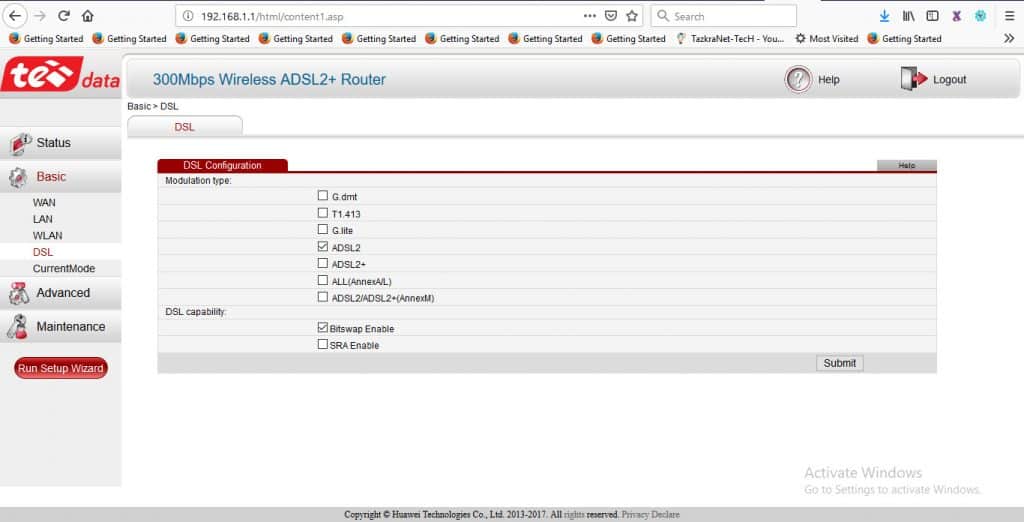Expand the Advanced menu section
The height and width of the screenshot is (522, 1024).
(x=61, y=293)
